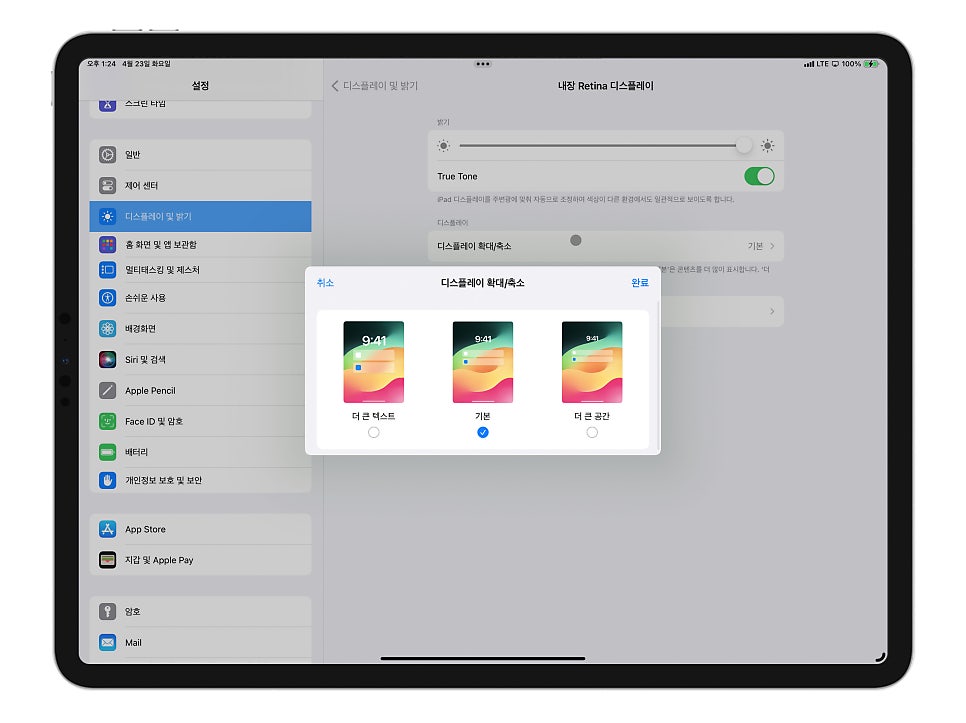The width and height of the screenshot is (966, 723).
Task: Tap 취소 to cancel the dialog
Action: coord(325,283)
